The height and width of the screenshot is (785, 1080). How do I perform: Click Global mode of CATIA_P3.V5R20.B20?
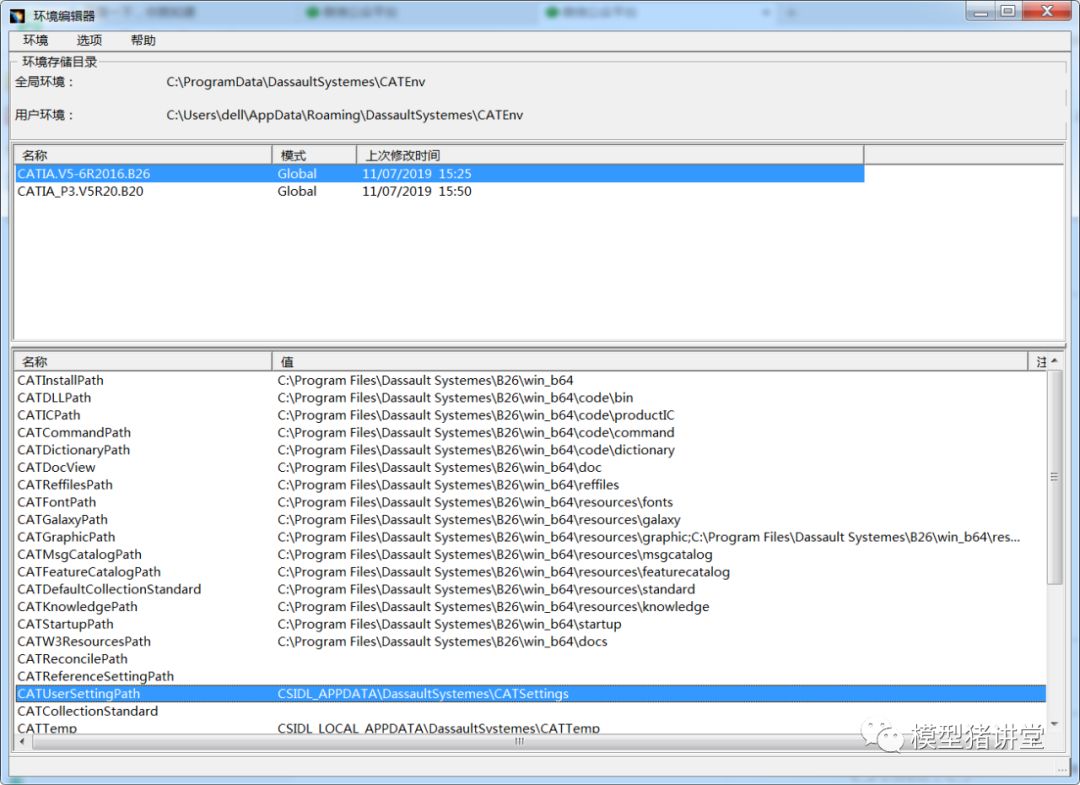tap(297, 191)
